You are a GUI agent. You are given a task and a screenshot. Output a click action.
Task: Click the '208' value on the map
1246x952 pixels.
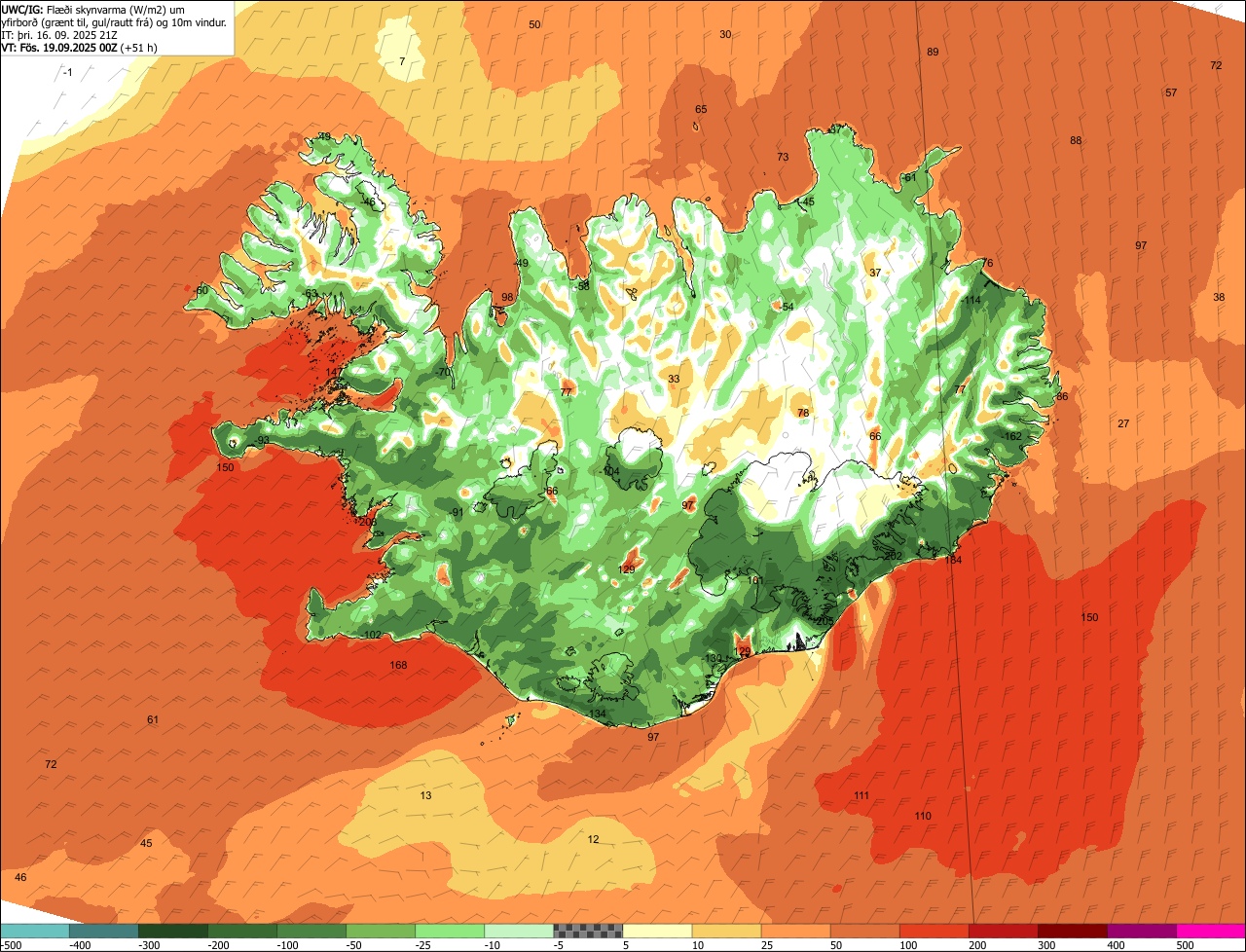tap(367, 523)
